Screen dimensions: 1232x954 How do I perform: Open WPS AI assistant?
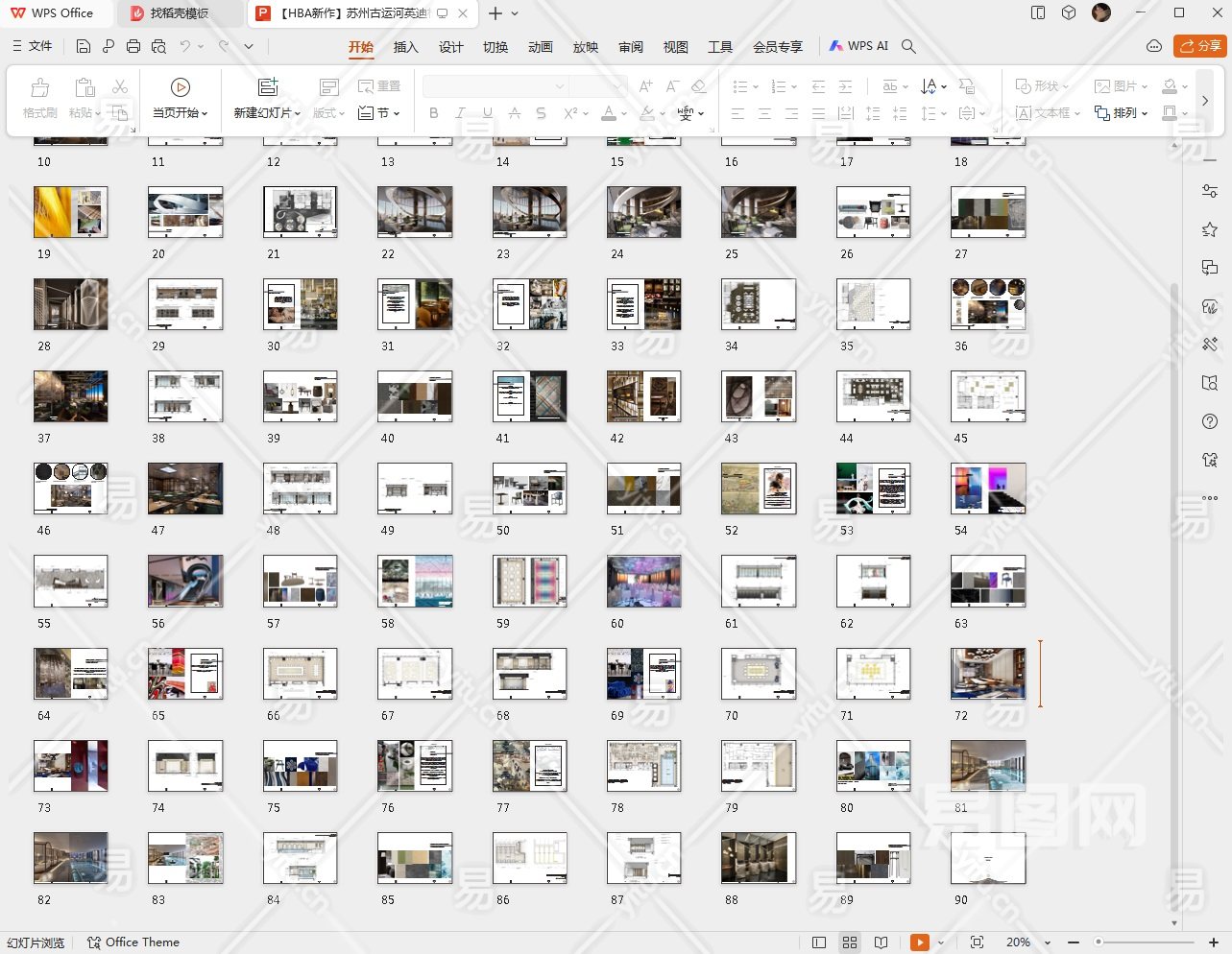tap(858, 46)
